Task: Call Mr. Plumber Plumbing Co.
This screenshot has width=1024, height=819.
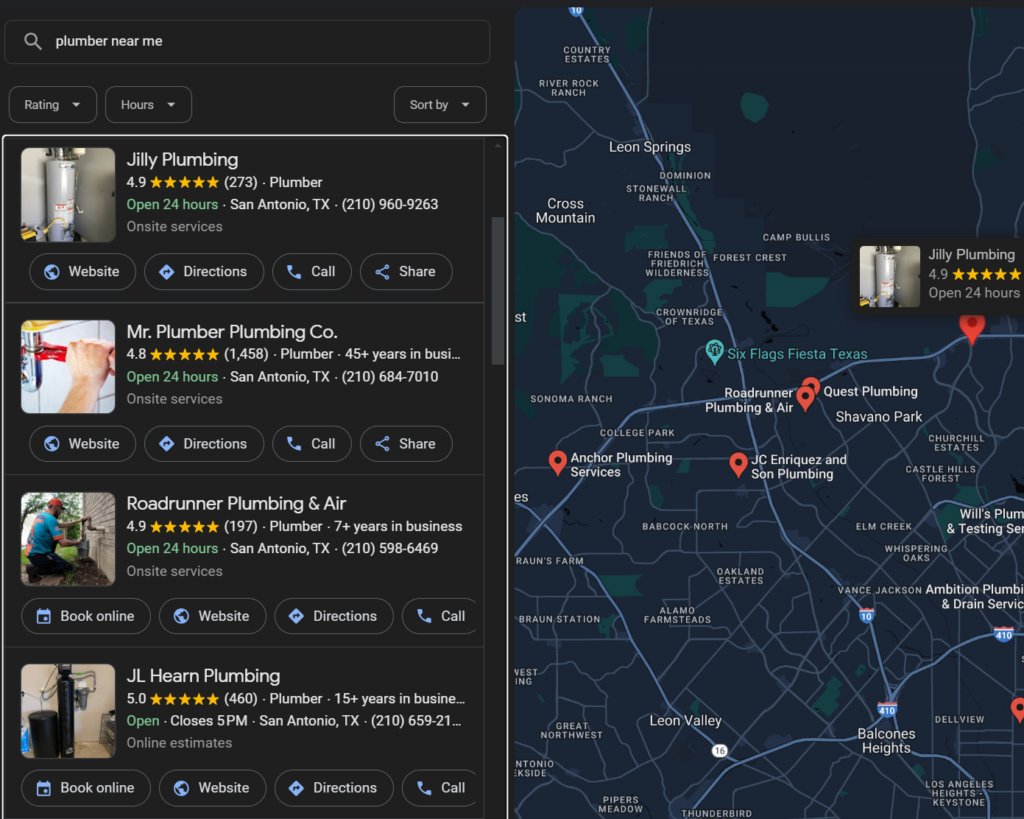Action: 312,444
